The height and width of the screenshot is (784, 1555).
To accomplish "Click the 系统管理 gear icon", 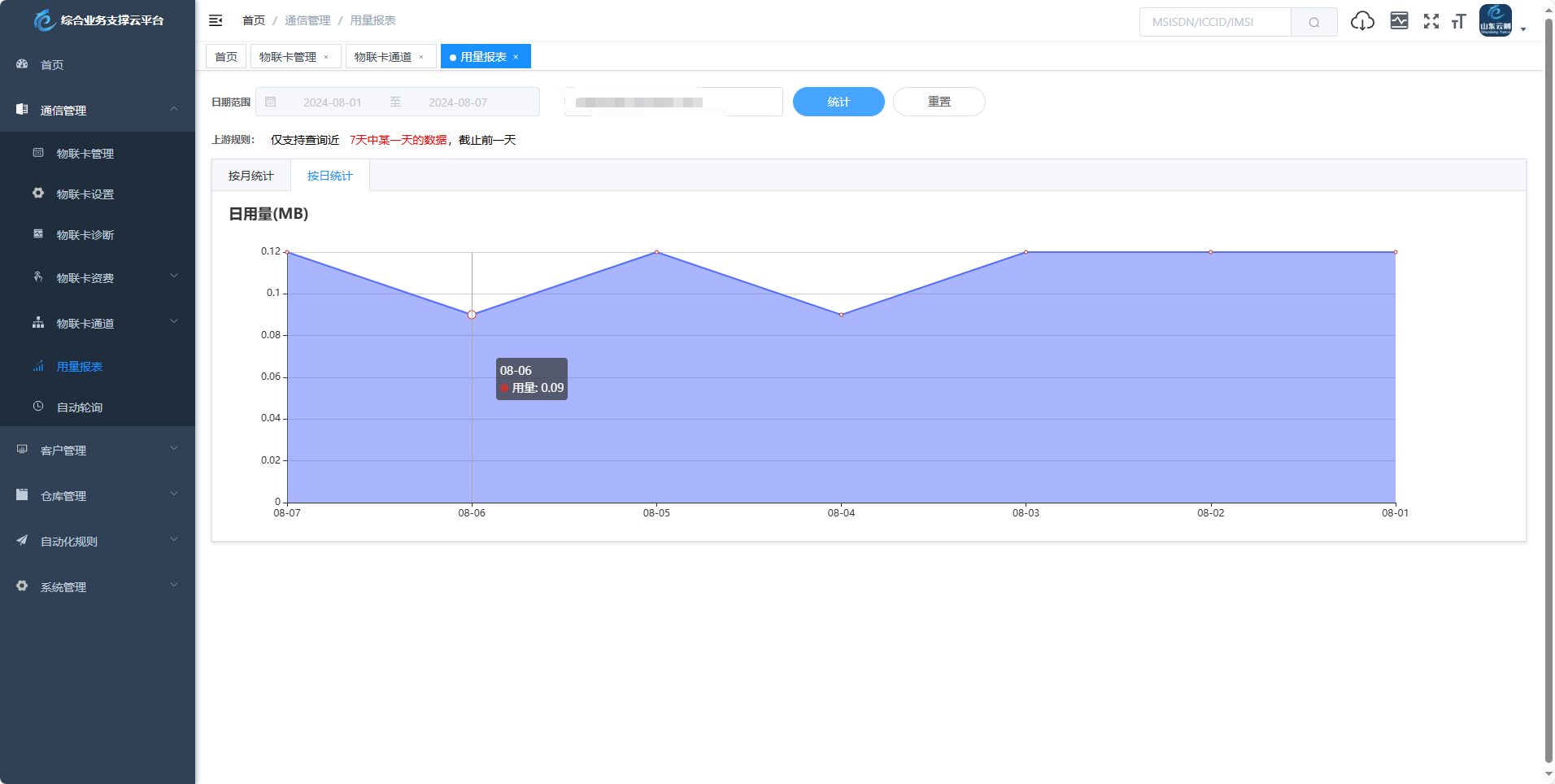I will click(22, 586).
